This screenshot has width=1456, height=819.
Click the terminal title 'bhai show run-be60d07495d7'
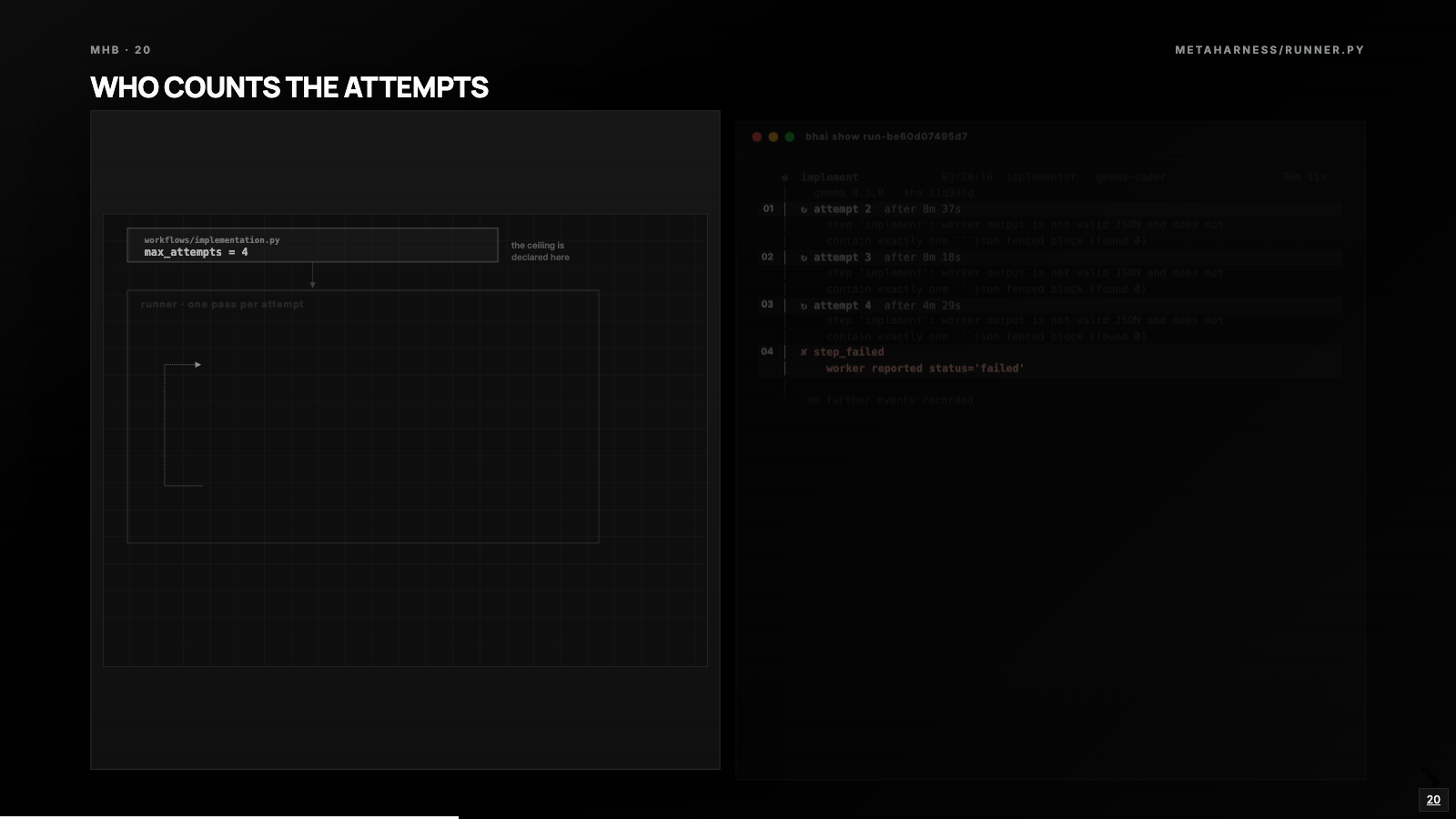886,136
